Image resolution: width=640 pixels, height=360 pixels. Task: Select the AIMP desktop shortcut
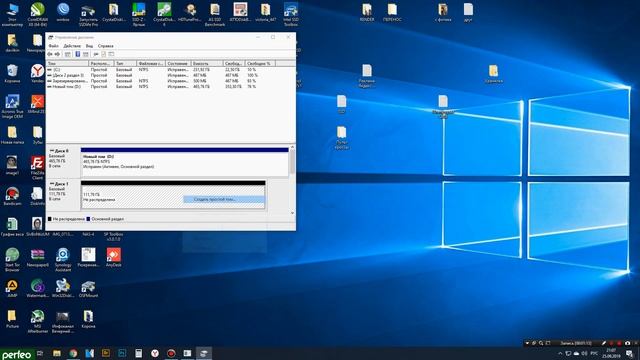pos(12,288)
